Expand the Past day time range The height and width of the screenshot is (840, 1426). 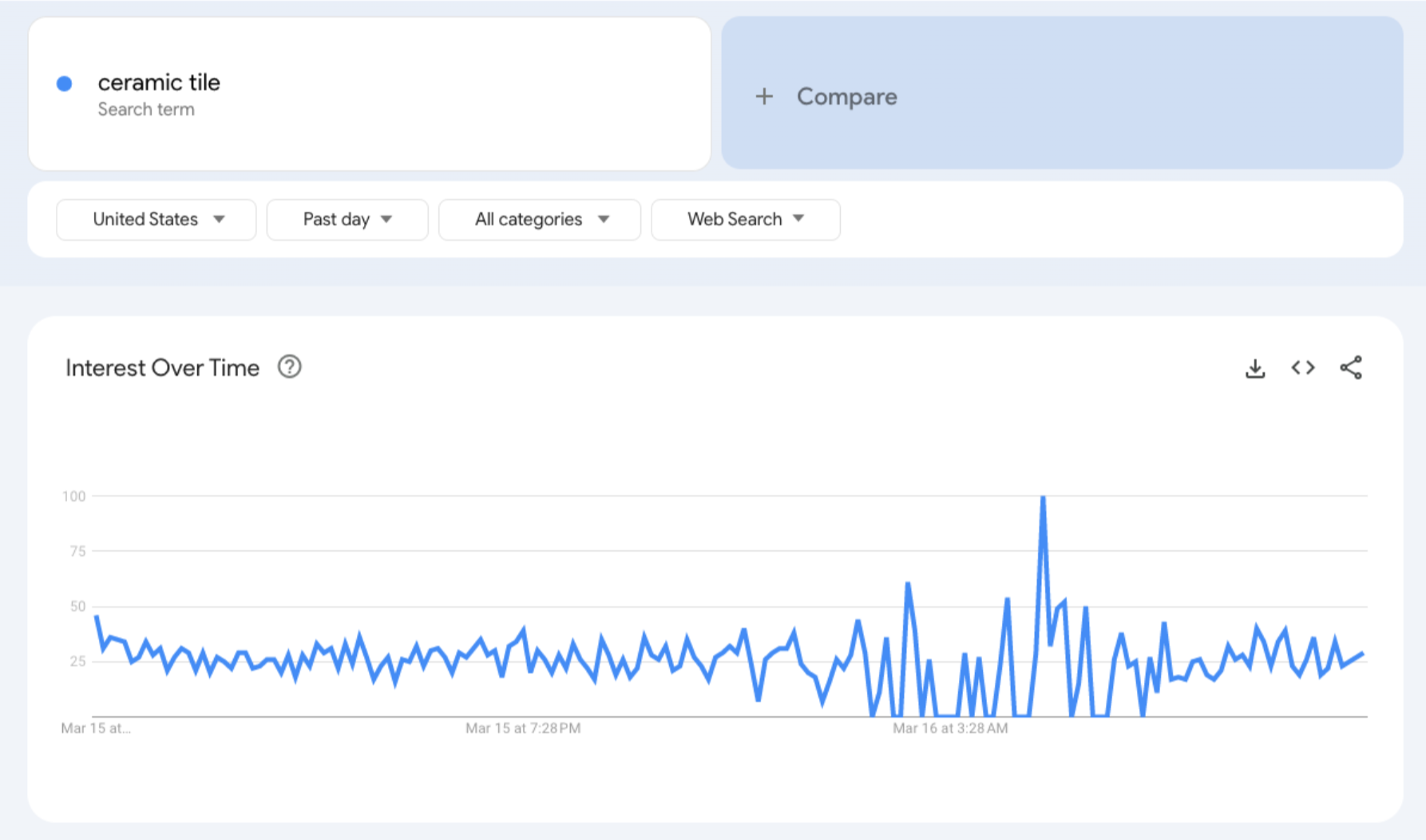pos(347,220)
